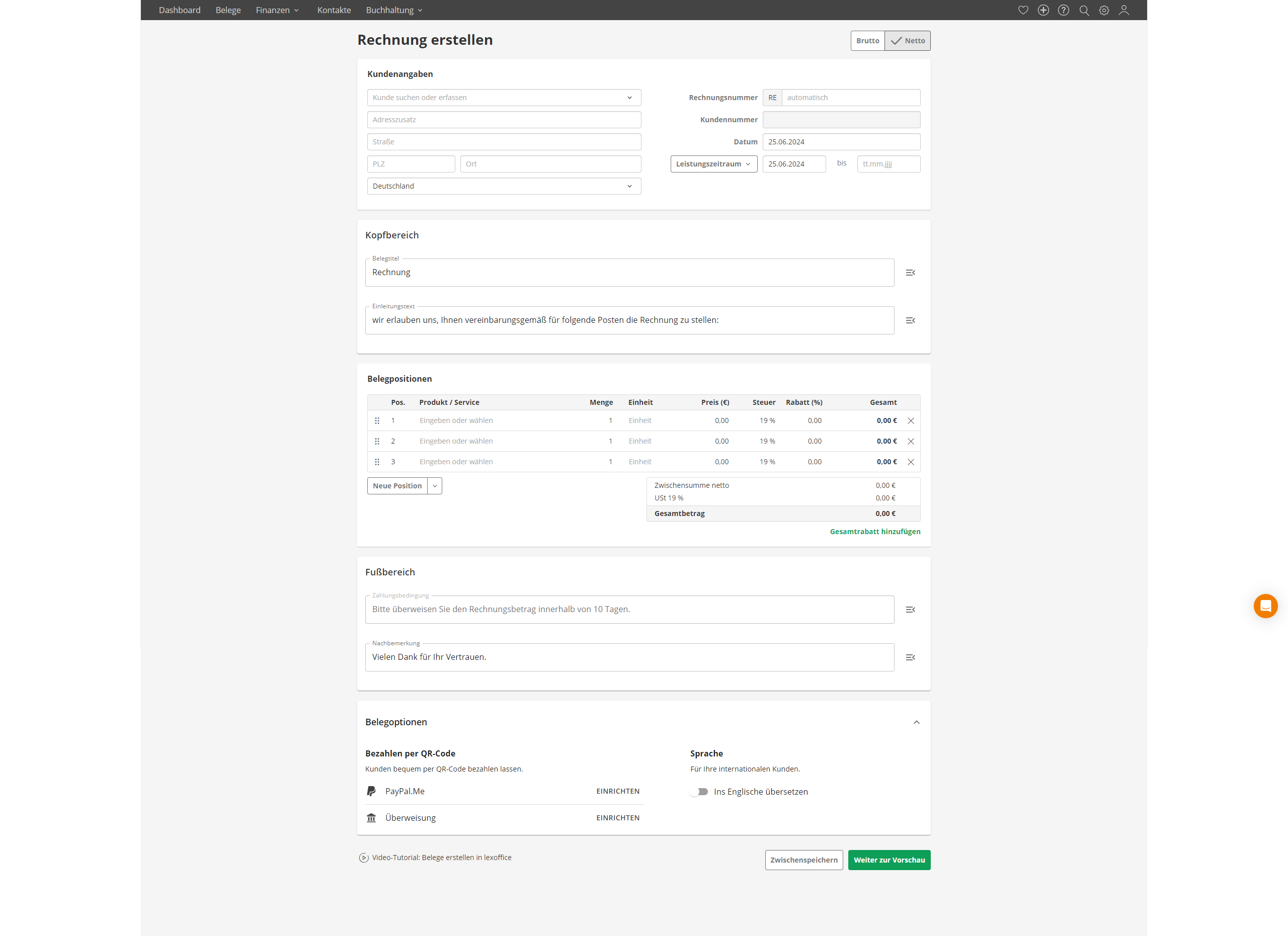Click the orange chat support bubble
1288x936 pixels.
click(x=1265, y=606)
